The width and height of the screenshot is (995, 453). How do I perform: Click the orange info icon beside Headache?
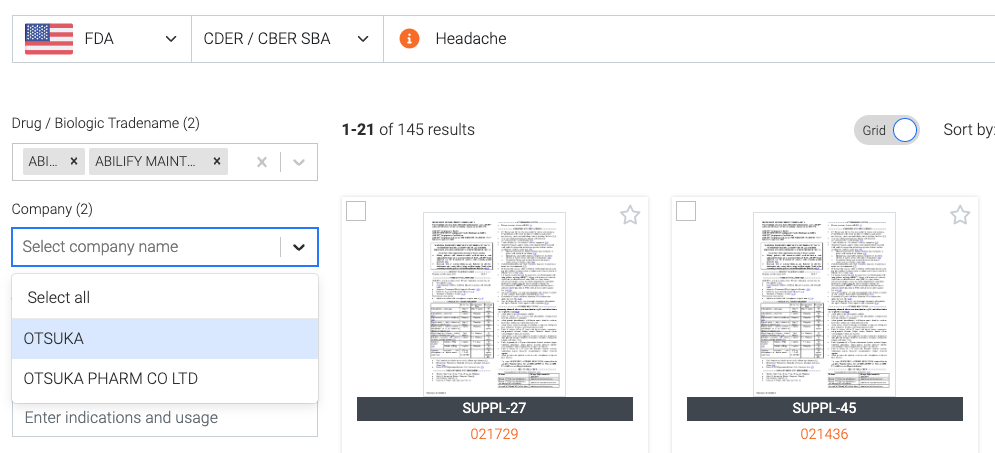click(x=409, y=39)
